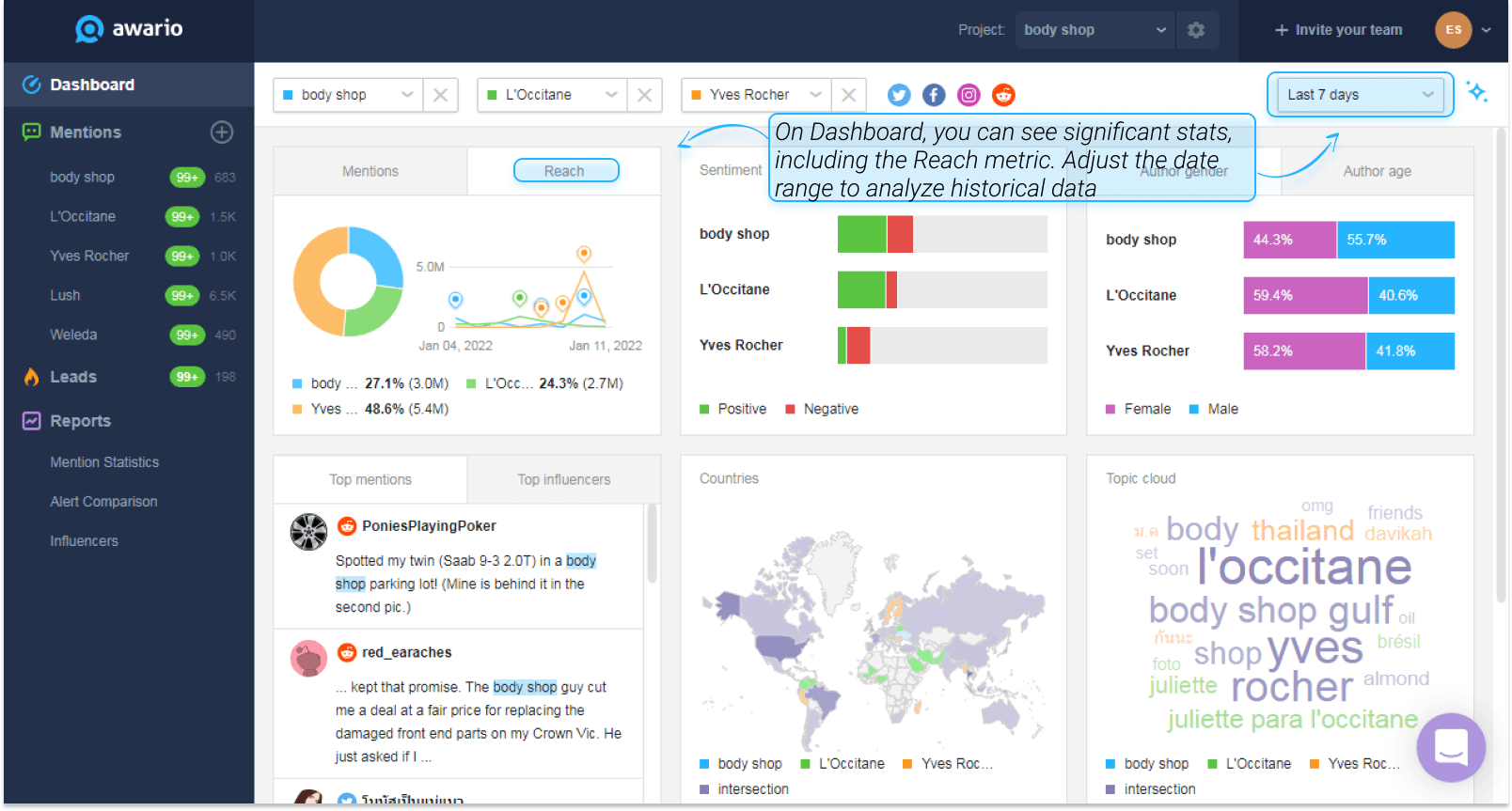Screen dimensions: 1512x811
Task: Click the Mentions chat icon in sidebar
Action: point(32,133)
